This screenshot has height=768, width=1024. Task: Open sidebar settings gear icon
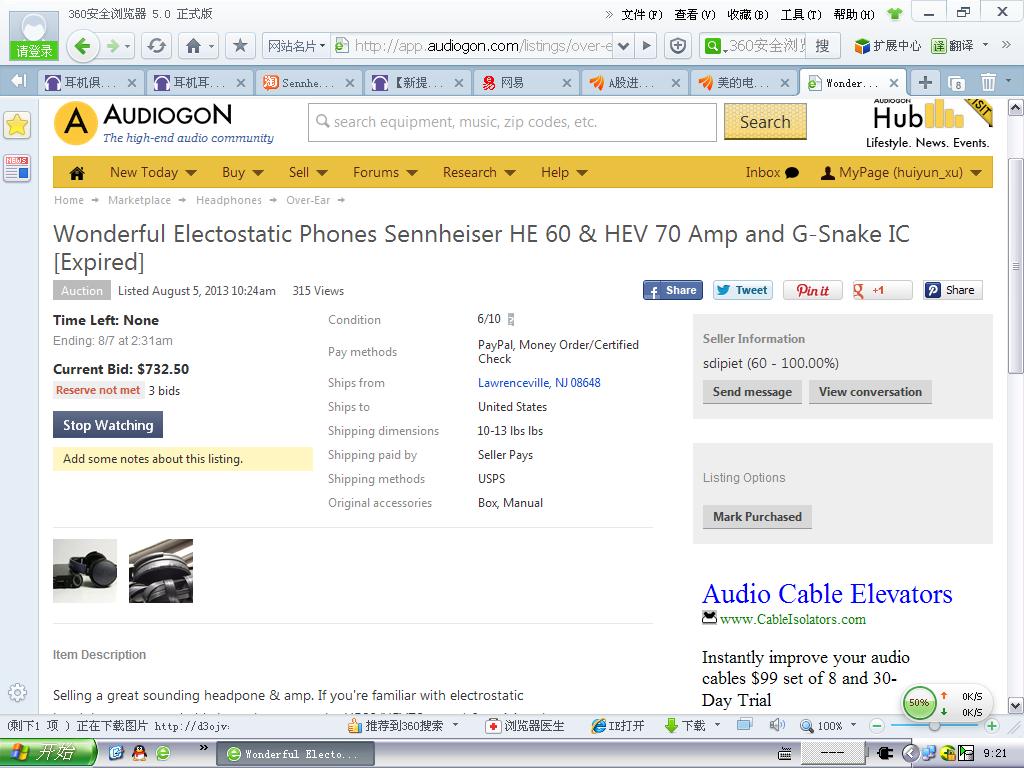pos(17,692)
